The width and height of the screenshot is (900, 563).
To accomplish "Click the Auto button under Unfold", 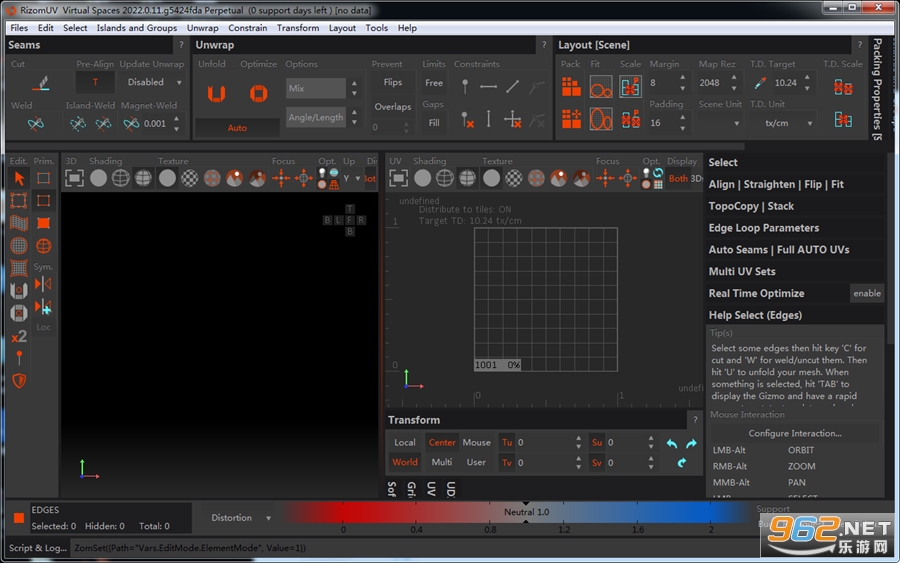I will 237,128.
